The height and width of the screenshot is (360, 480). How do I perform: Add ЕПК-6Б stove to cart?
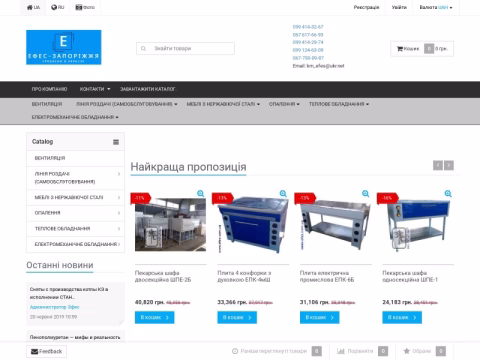click(x=320, y=317)
